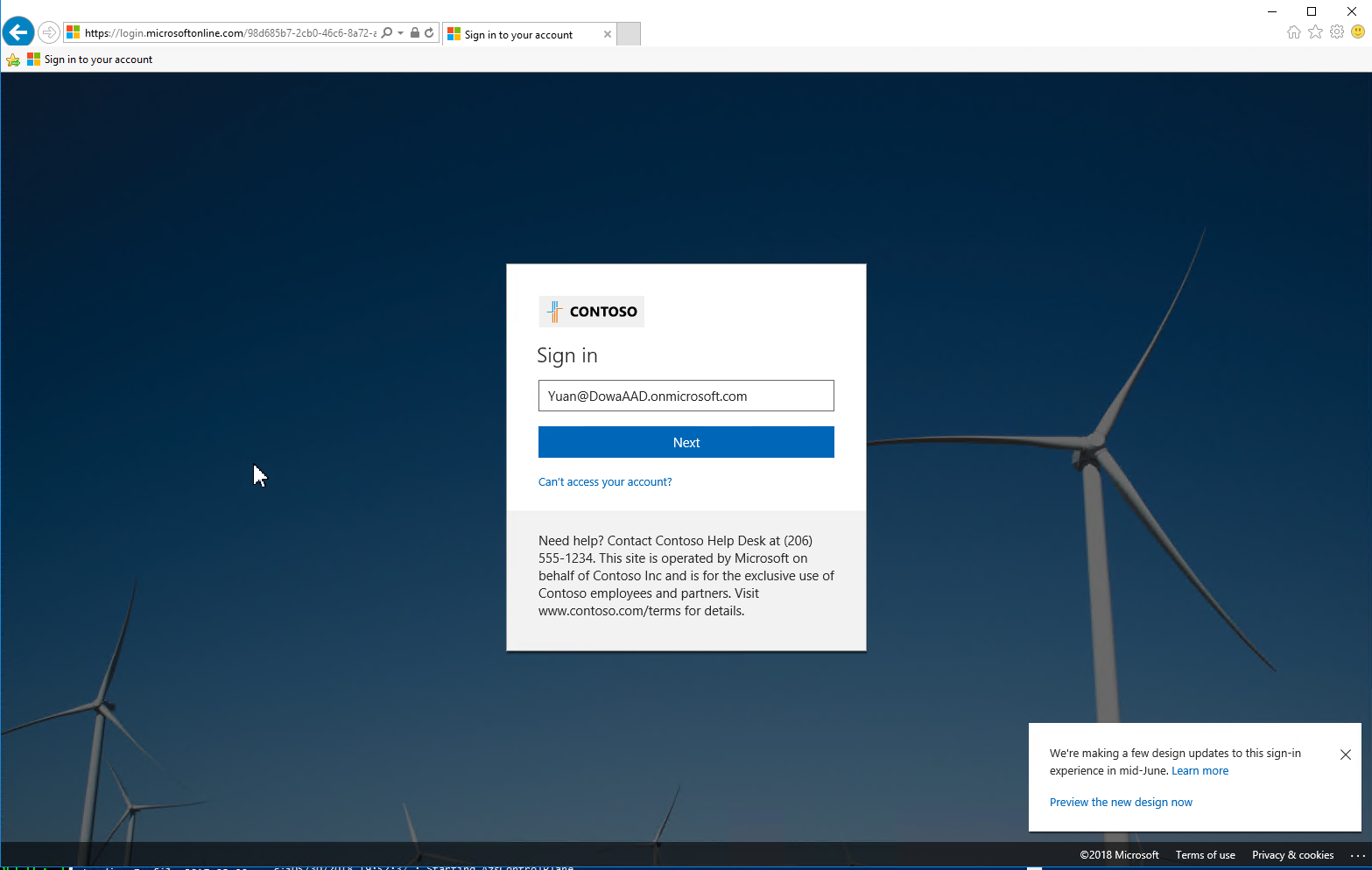The image size is (1372, 870).
Task: Click the smiley feedback icon
Action: pos(1358,32)
